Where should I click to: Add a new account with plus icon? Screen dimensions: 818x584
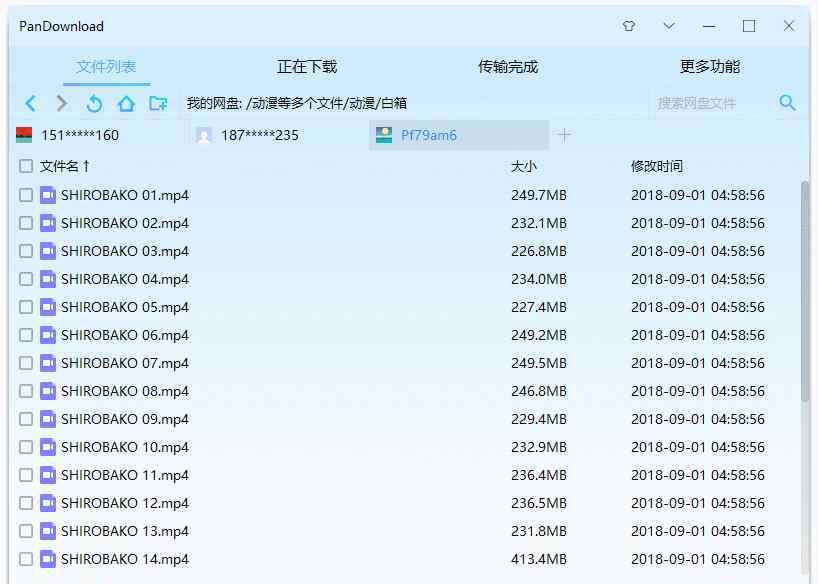[564, 135]
